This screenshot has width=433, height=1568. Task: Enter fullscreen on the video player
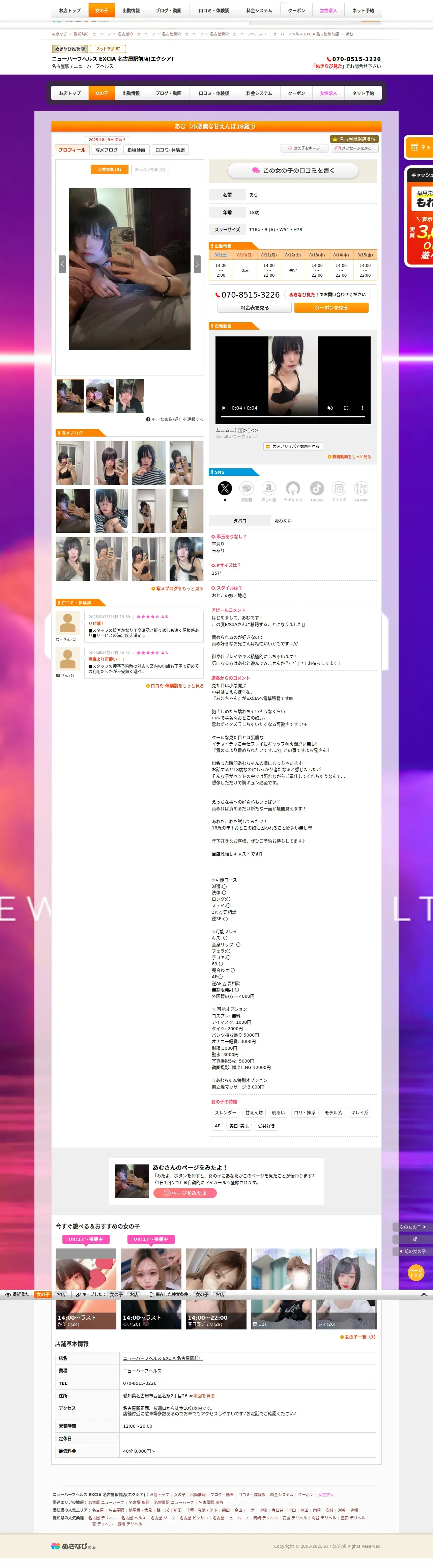pyautogui.click(x=346, y=408)
